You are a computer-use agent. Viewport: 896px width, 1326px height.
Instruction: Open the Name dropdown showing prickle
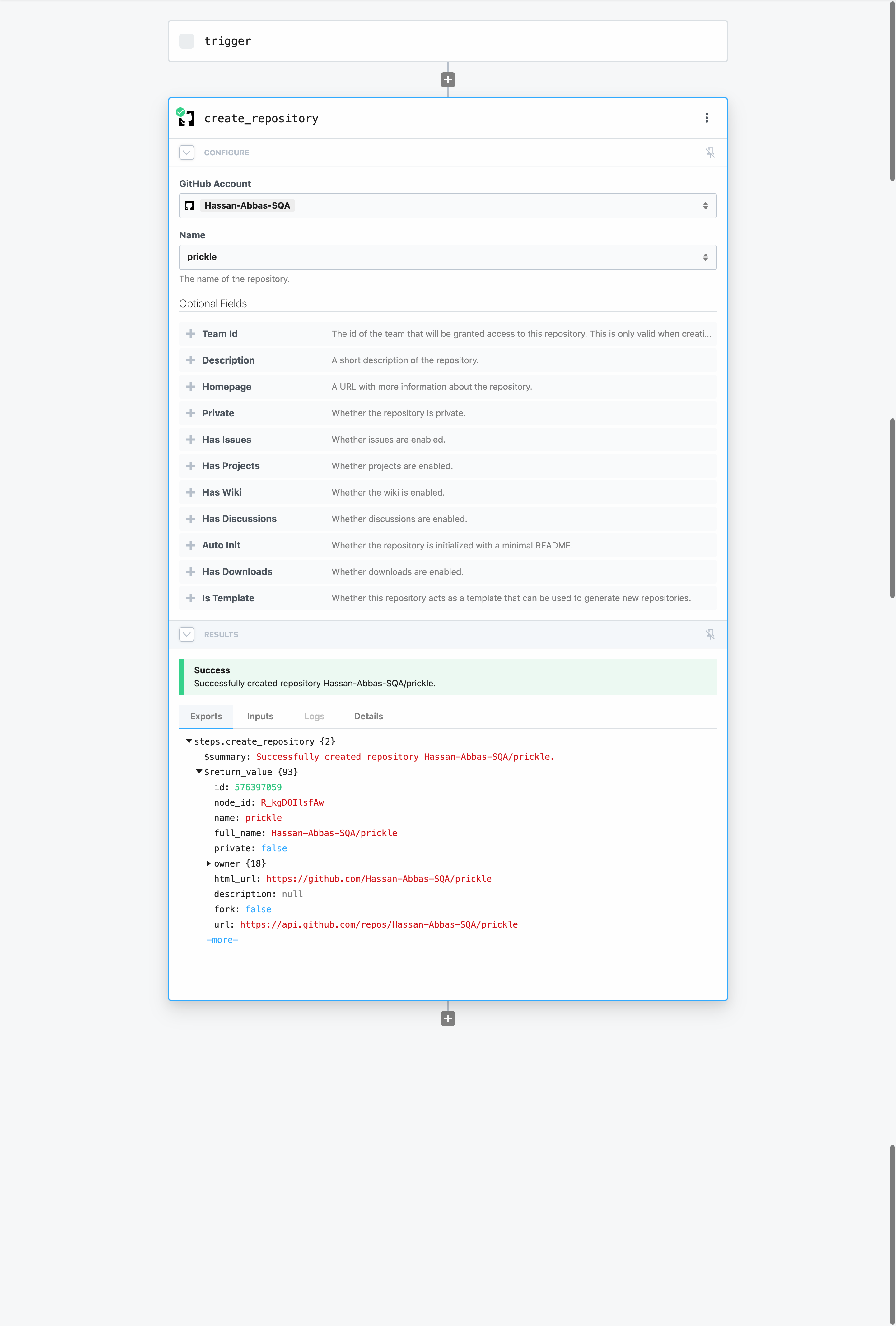(448, 257)
